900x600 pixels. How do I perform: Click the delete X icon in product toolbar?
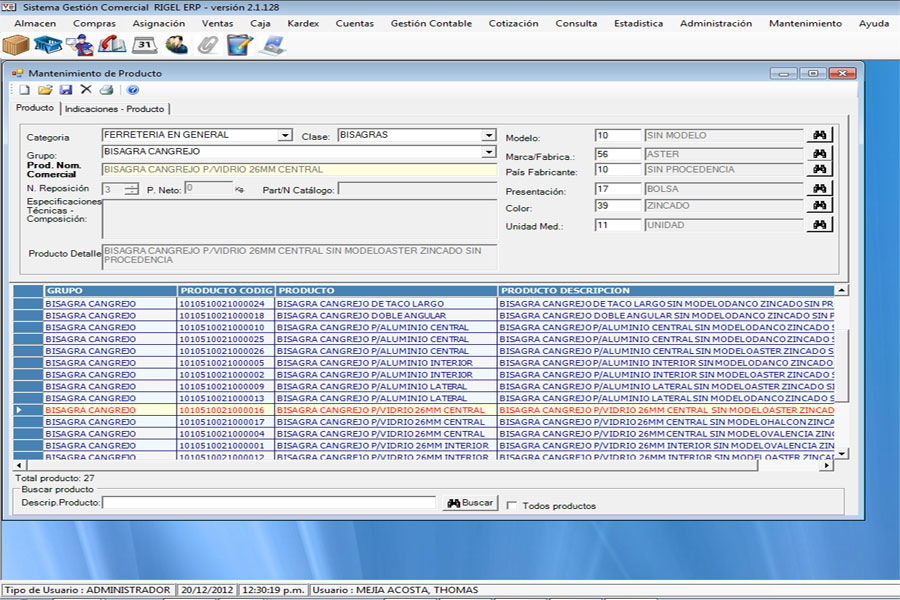point(86,90)
